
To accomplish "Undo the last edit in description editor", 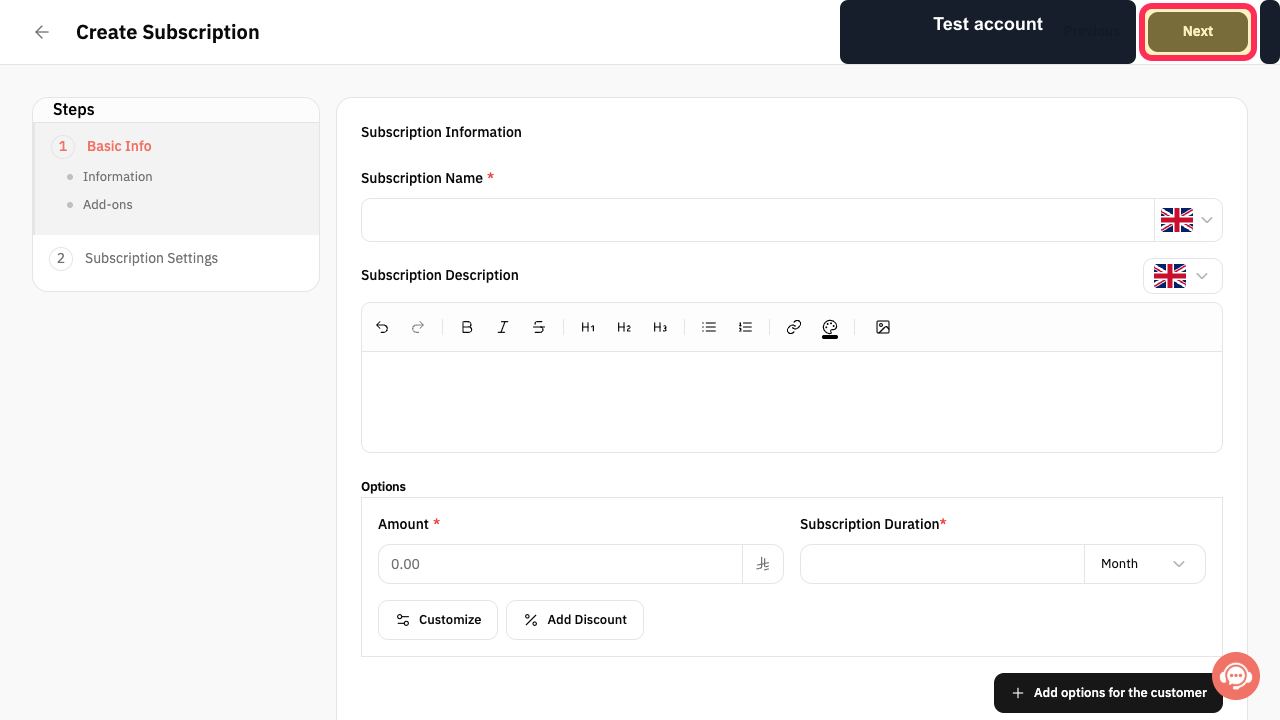I will [x=382, y=327].
